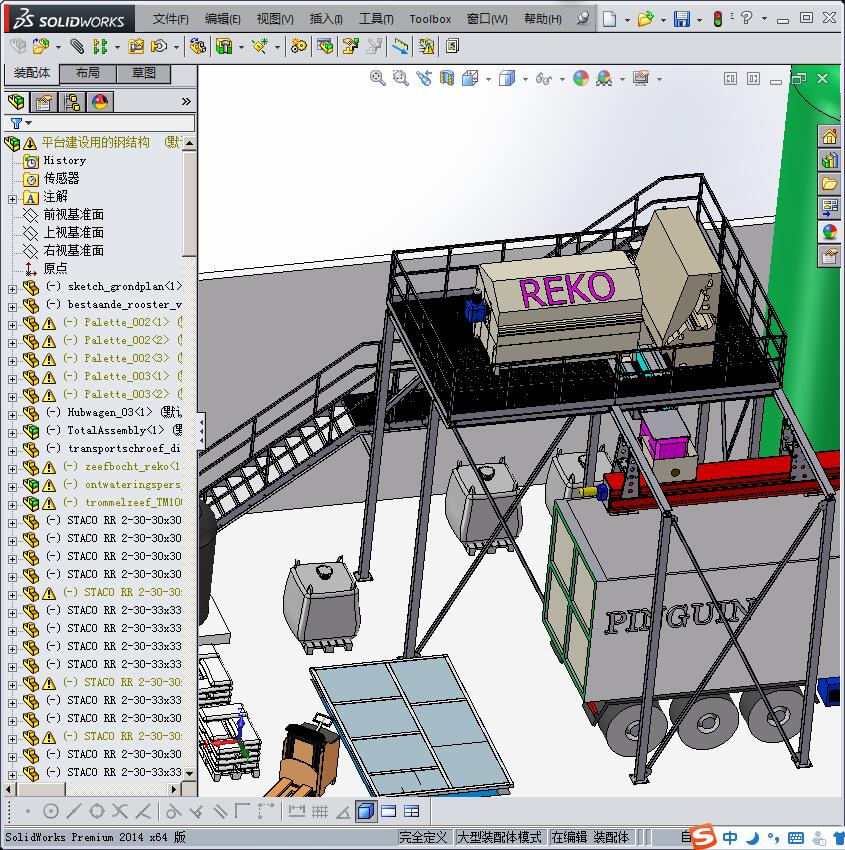Image resolution: width=845 pixels, height=850 pixels.
Task: Click the New document icon
Action: (610, 19)
